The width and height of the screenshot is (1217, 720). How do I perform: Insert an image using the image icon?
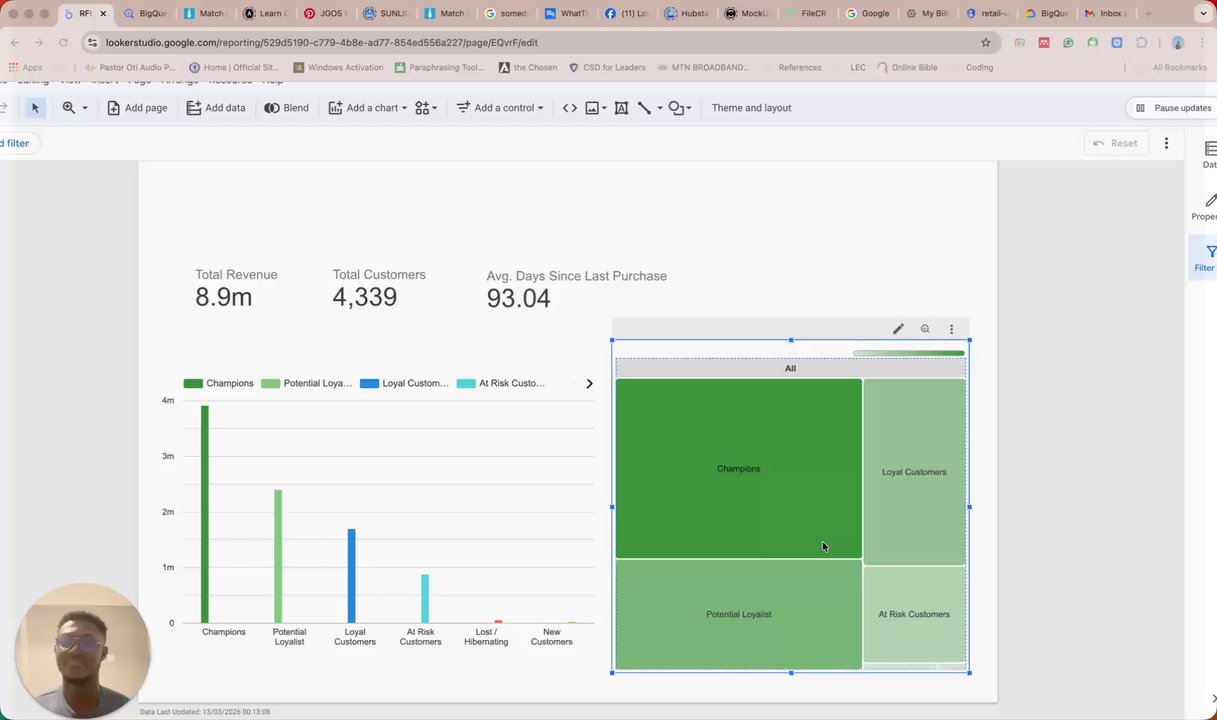[592, 108]
